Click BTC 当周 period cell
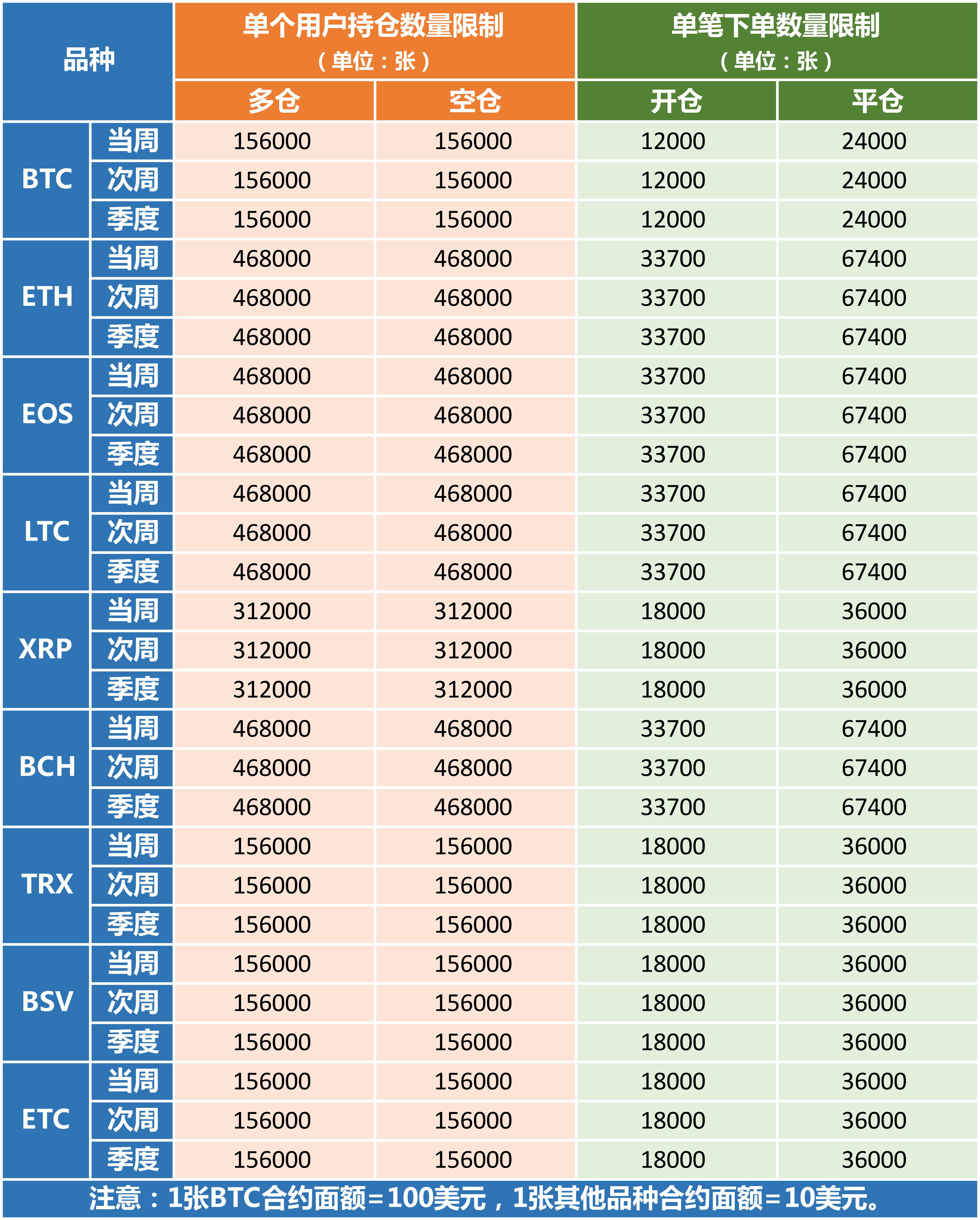This screenshot has height=1220, width=980. tap(132, 141)
